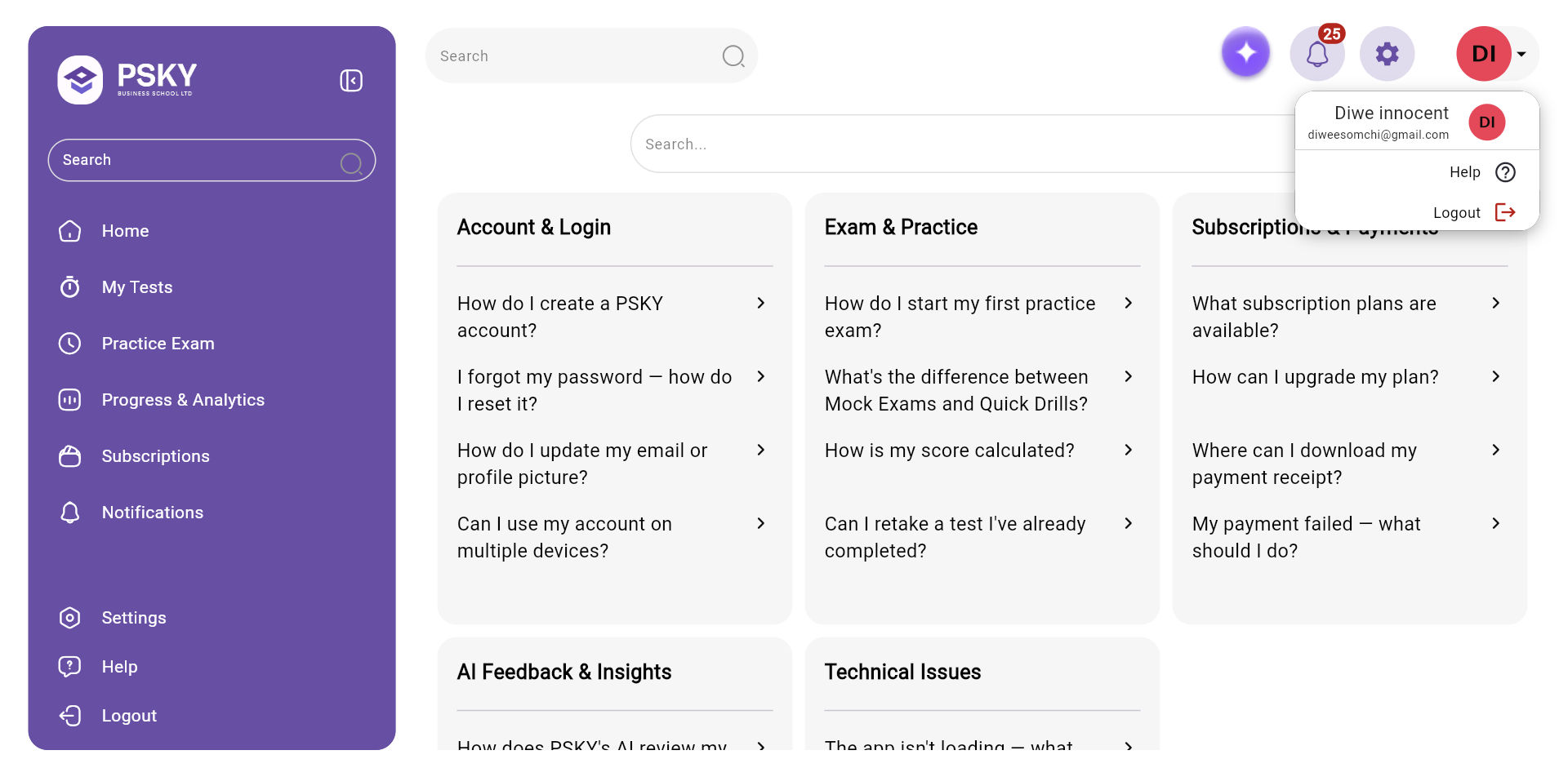Go to My Tests in sidebar
The image size is (1568, 777).
136,287
